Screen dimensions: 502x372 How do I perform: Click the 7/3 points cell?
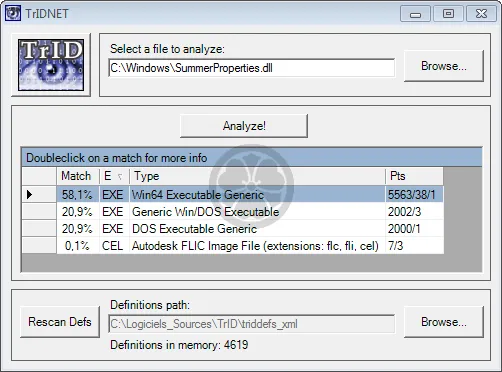pos(414,246)
